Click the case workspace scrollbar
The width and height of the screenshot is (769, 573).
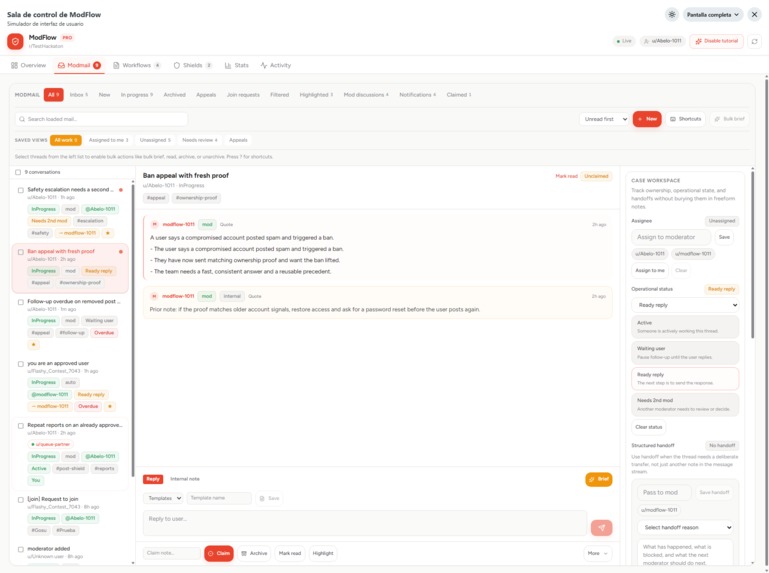click(753, 255)
